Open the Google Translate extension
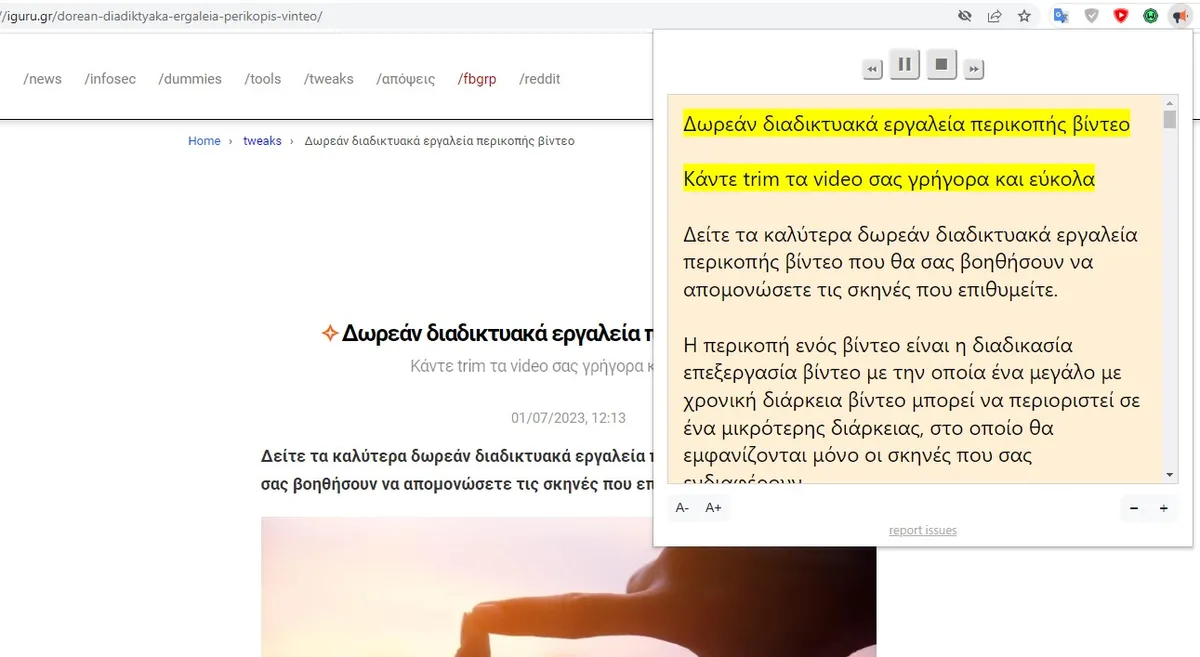 [1061, 16]
